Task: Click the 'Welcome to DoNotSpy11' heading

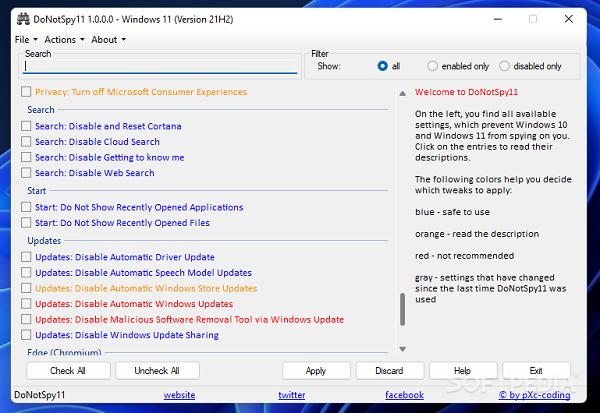Action: 466,92
